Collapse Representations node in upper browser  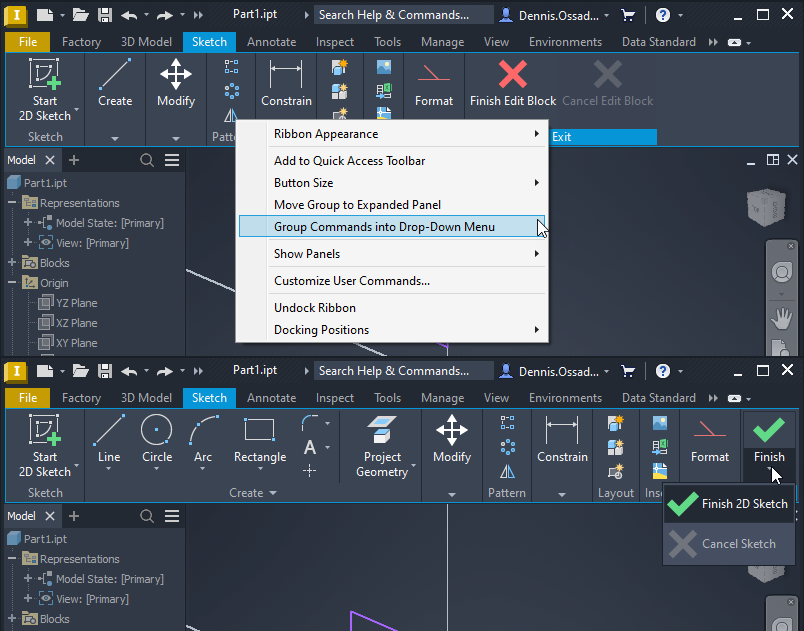pos(12,203)
